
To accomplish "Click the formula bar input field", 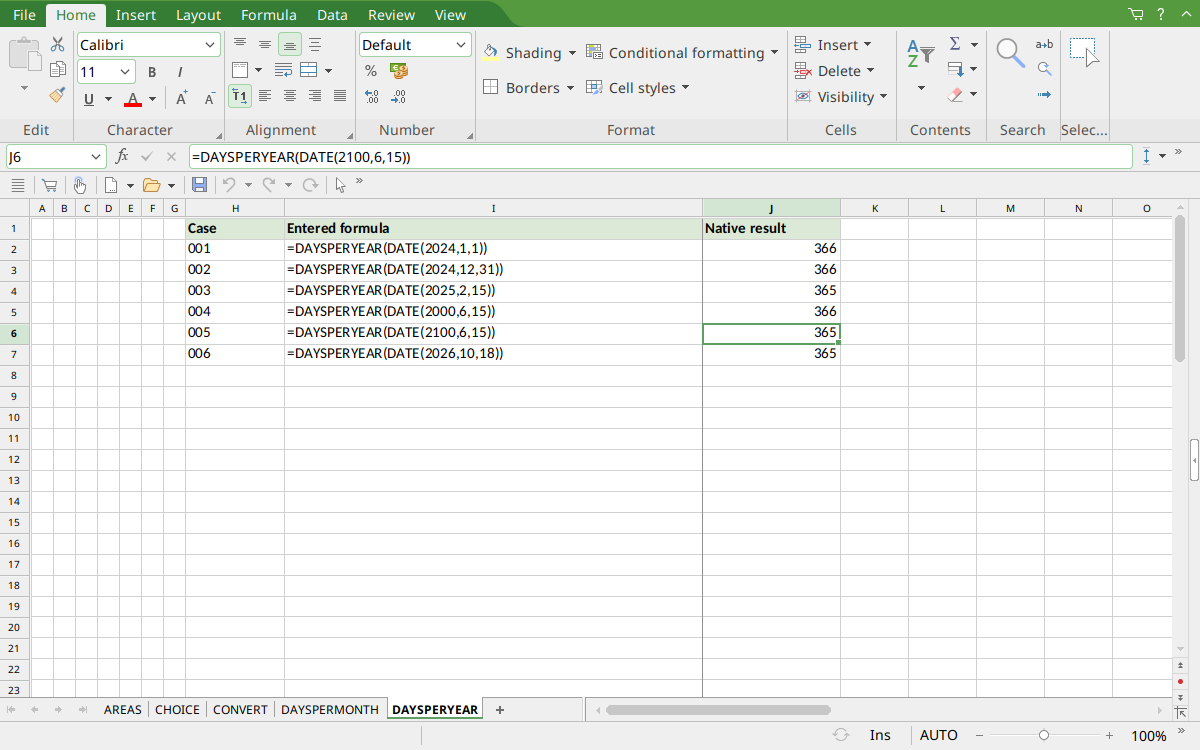I will point(660,157).
